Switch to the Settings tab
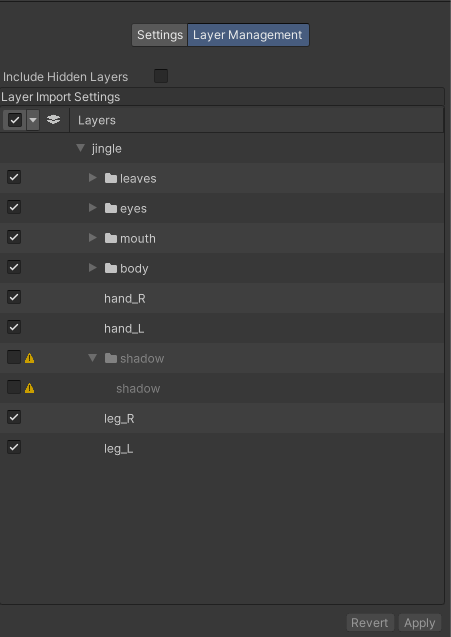The width and height of the screenshot is (451, 637). coord(160,35)
